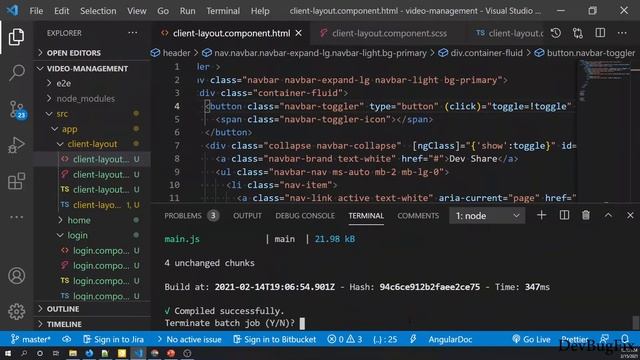Open Chrome from the taskbar

pyautogui.click(x=155, y=353)
